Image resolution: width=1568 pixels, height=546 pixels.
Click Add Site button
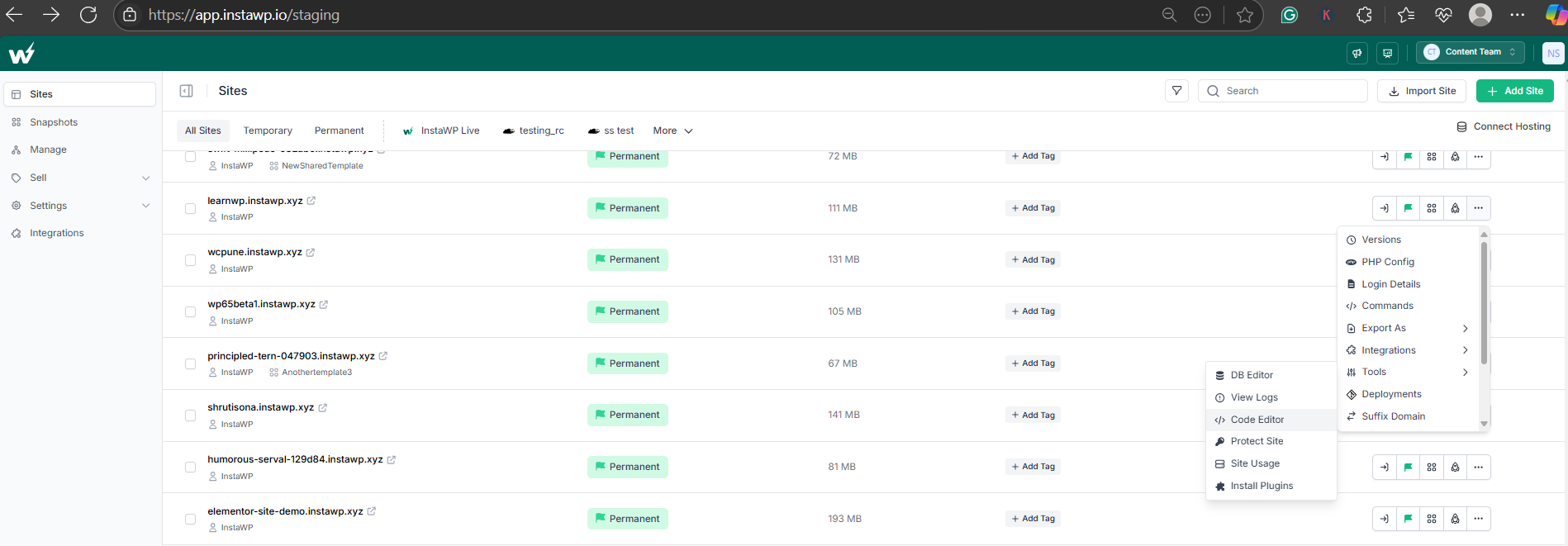point(1515,91)
